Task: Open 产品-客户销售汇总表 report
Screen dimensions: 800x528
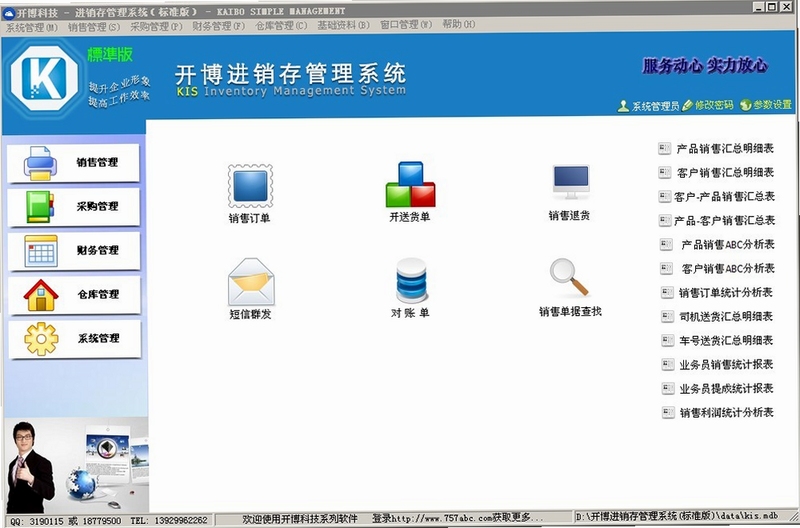Action: (724, 220)
